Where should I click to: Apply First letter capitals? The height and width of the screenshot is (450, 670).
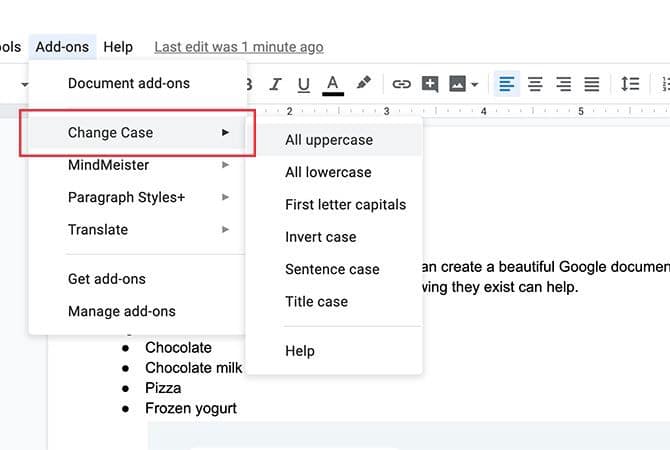pyautogui.click(x=334, y=205)
